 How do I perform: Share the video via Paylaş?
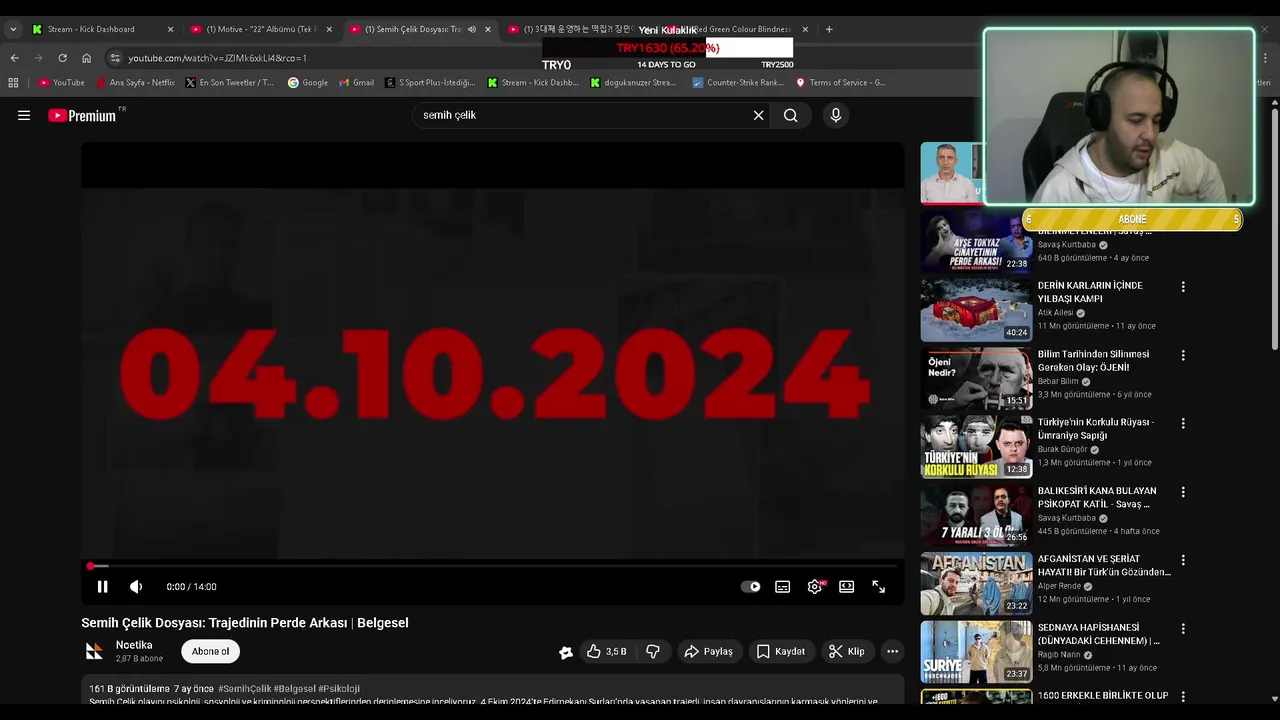click(x=709, y=651)
